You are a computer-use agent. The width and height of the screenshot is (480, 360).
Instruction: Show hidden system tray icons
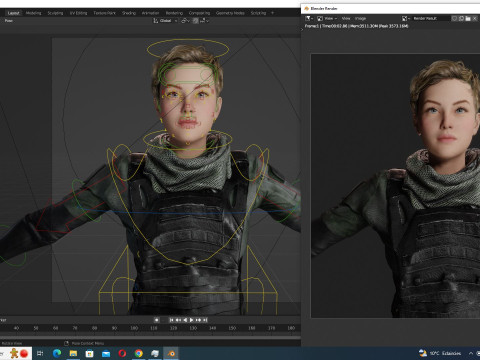point(471,353)
